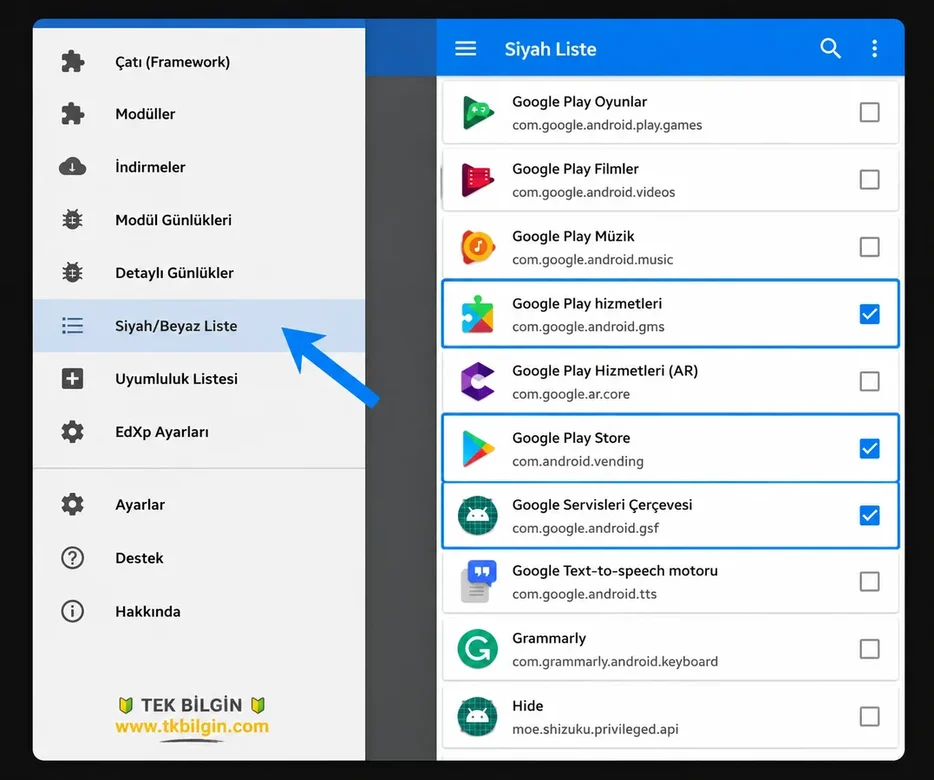Select the Grammarly app name
This screenshot has width=934, height=780.
pos(549,638)
